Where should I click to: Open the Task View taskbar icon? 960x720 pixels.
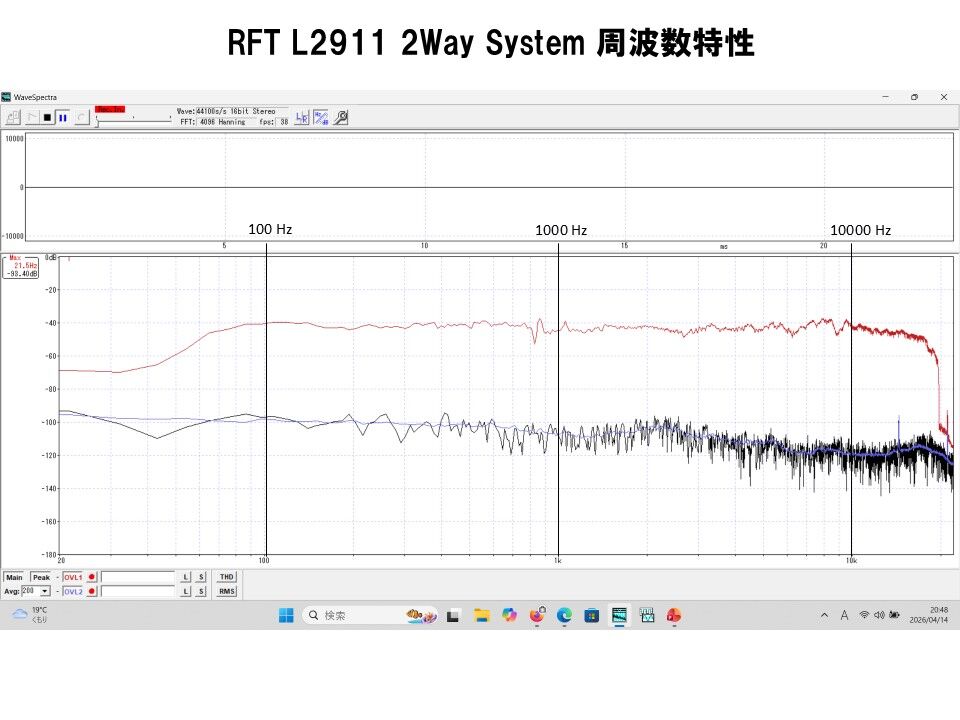453,615
